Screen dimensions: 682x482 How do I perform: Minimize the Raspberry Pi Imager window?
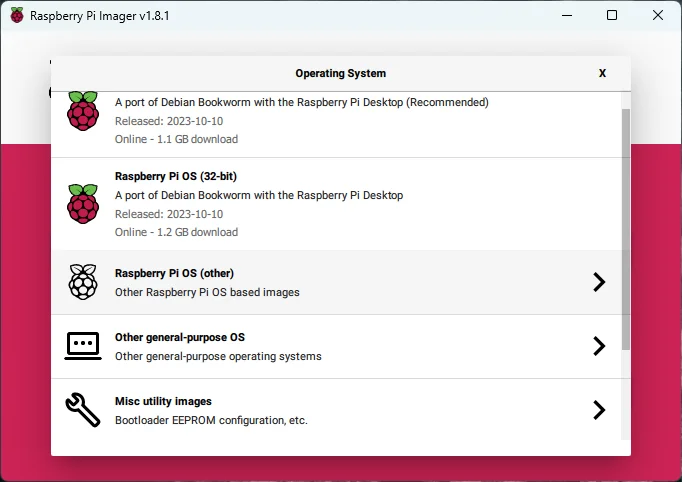[x=567, y=16]
